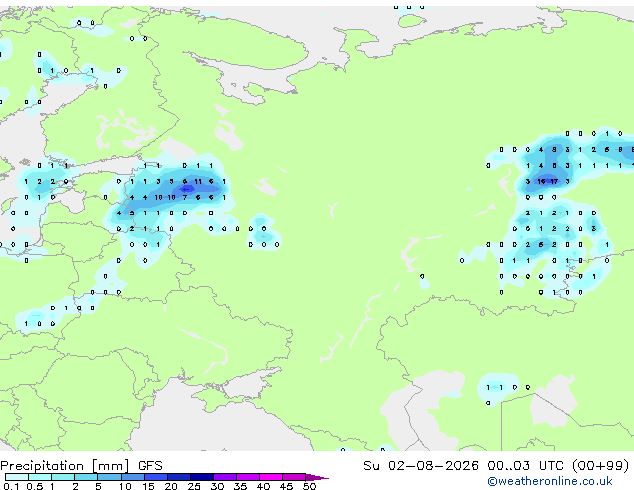
Task: Click the '25' legend scale label
Action: (194, 486)
